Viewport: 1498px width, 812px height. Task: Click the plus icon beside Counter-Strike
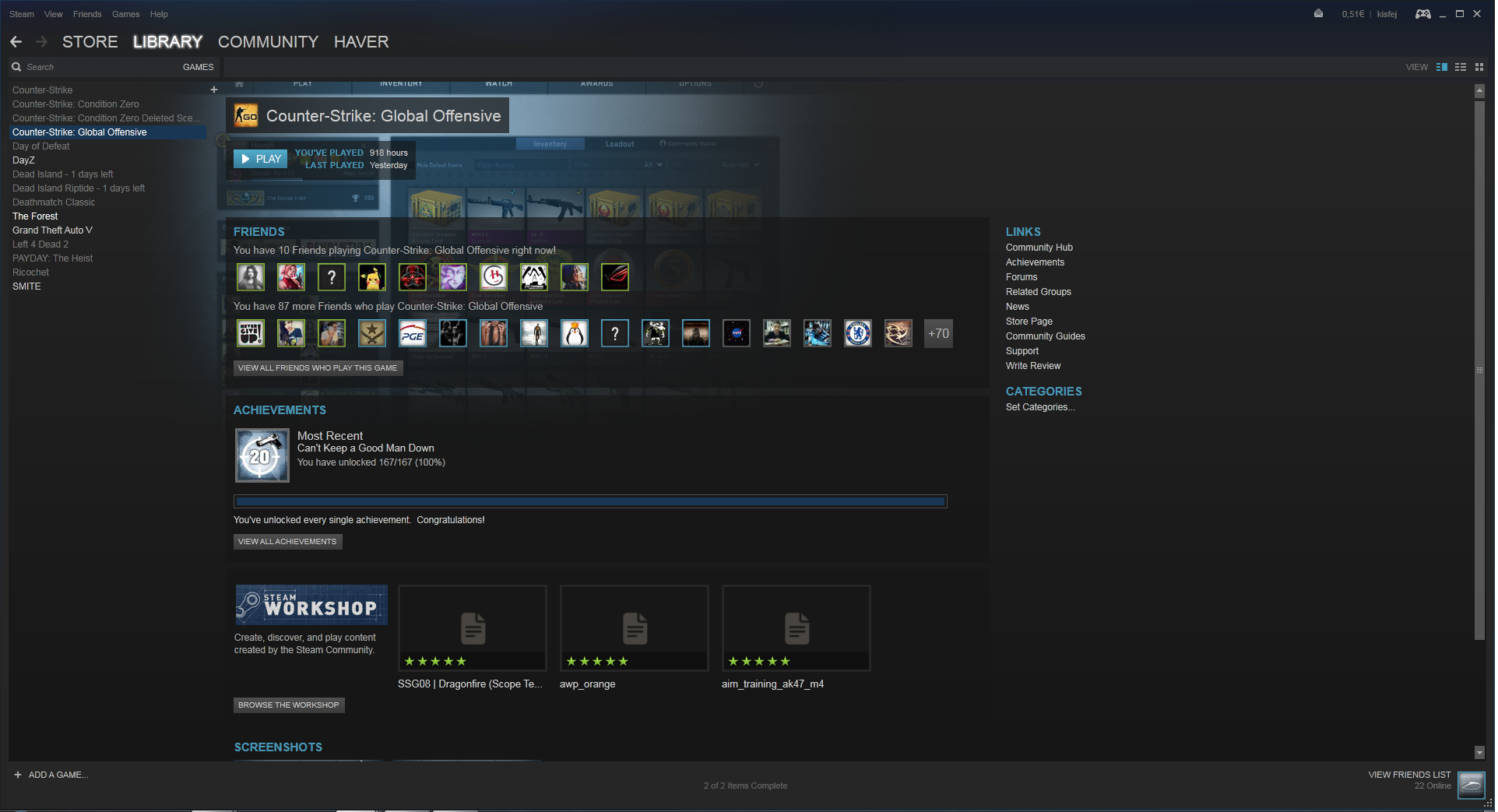point(213,90)
